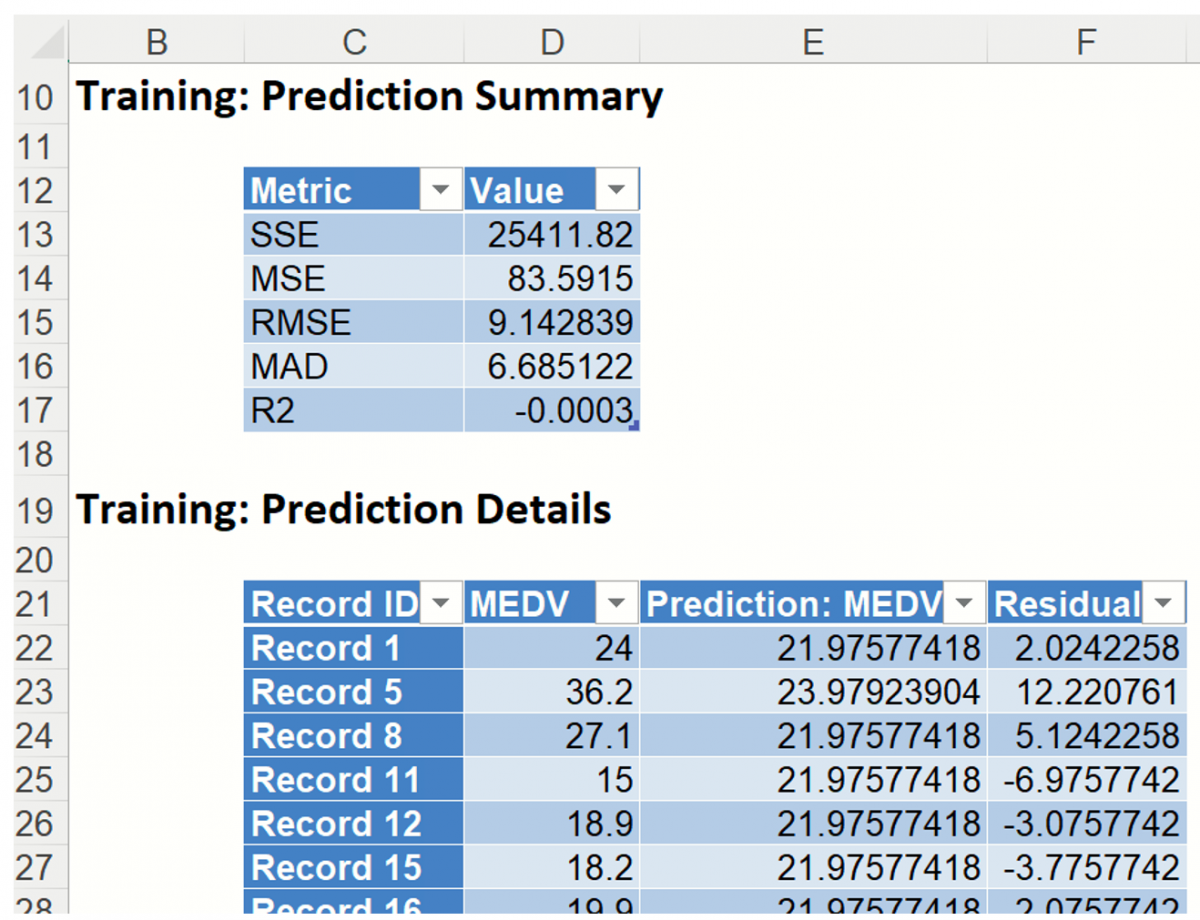Open the Residual column filter dropdown
Screen dimensions: 1200x920
[x=1162, y=603]
